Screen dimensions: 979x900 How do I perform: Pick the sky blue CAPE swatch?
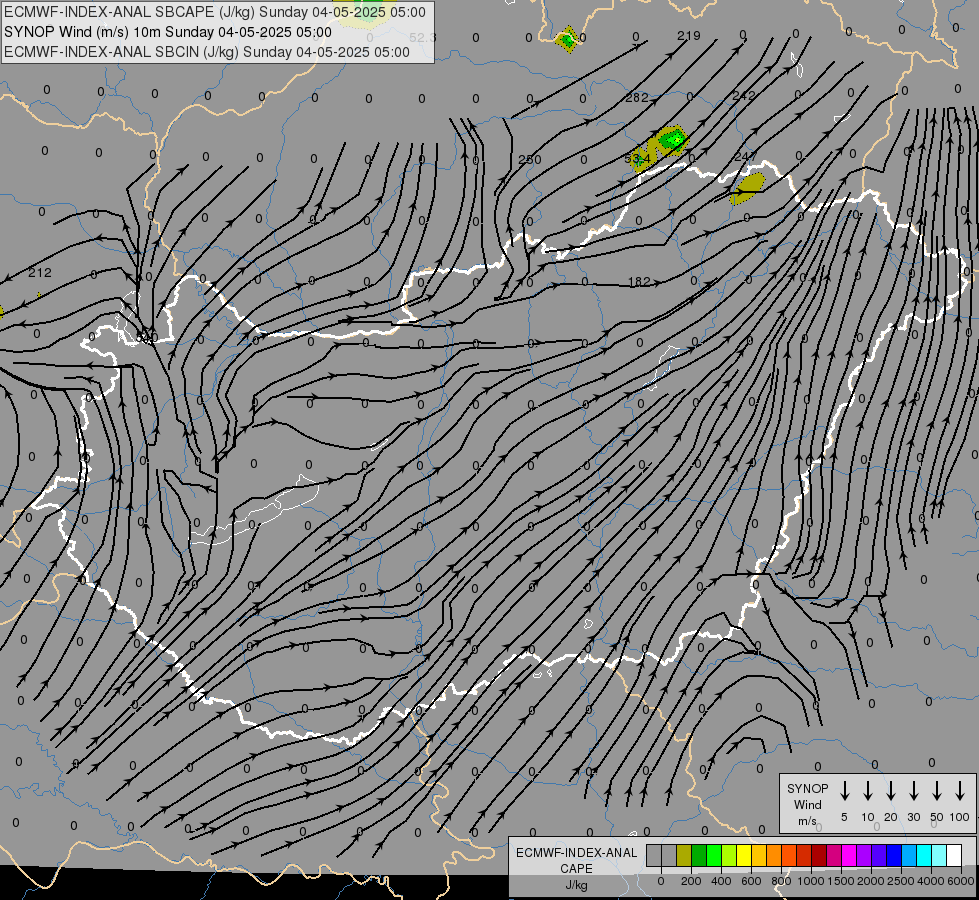[909, 855]
